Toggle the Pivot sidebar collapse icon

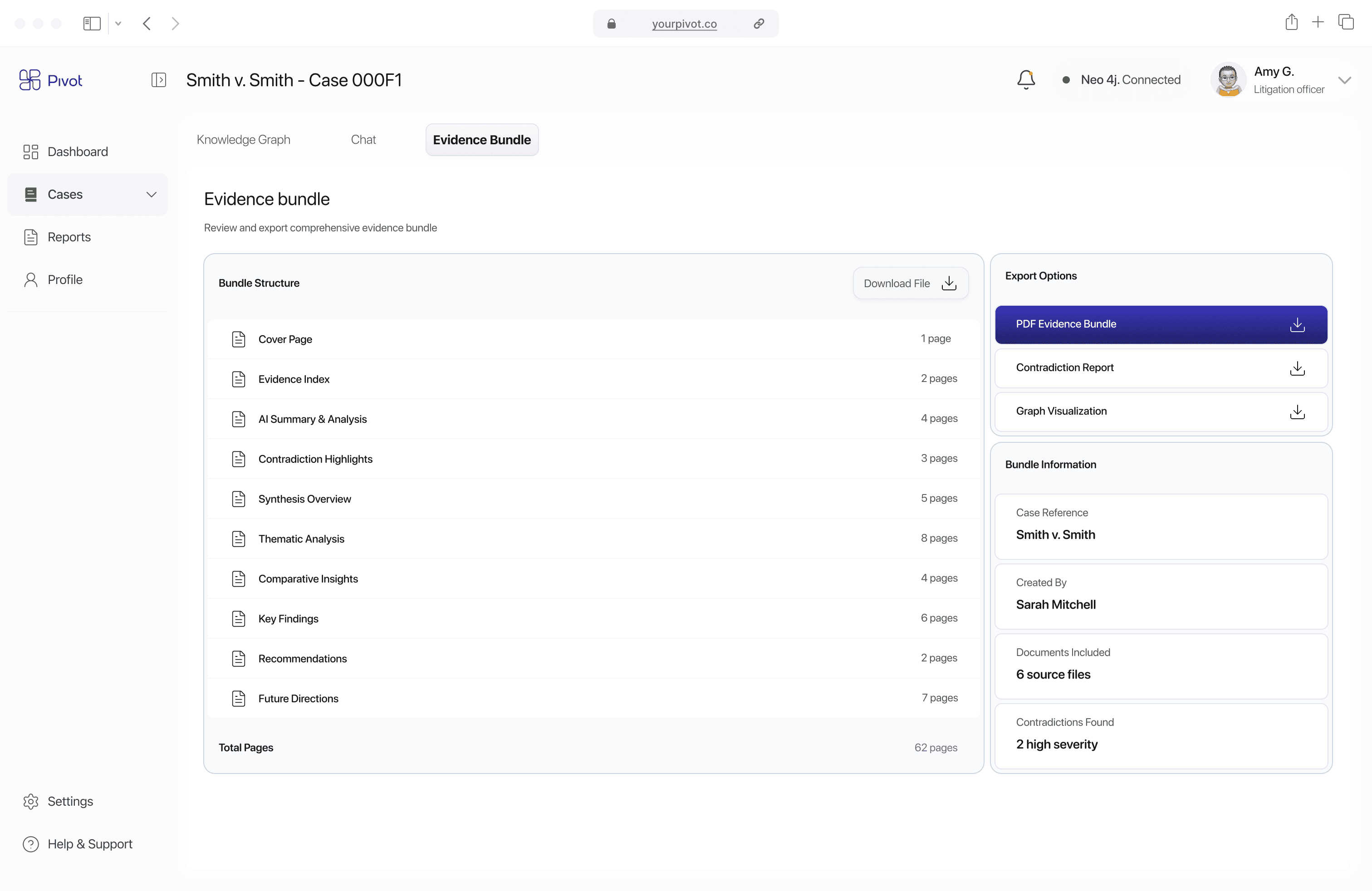[x=158, y=79]
